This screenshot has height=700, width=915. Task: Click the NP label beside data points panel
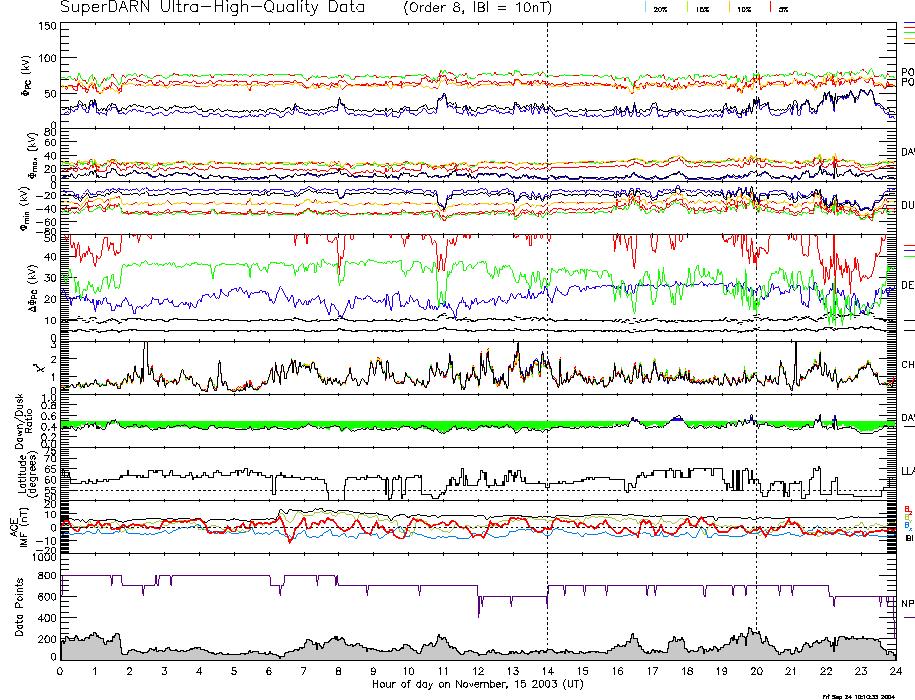907,604
